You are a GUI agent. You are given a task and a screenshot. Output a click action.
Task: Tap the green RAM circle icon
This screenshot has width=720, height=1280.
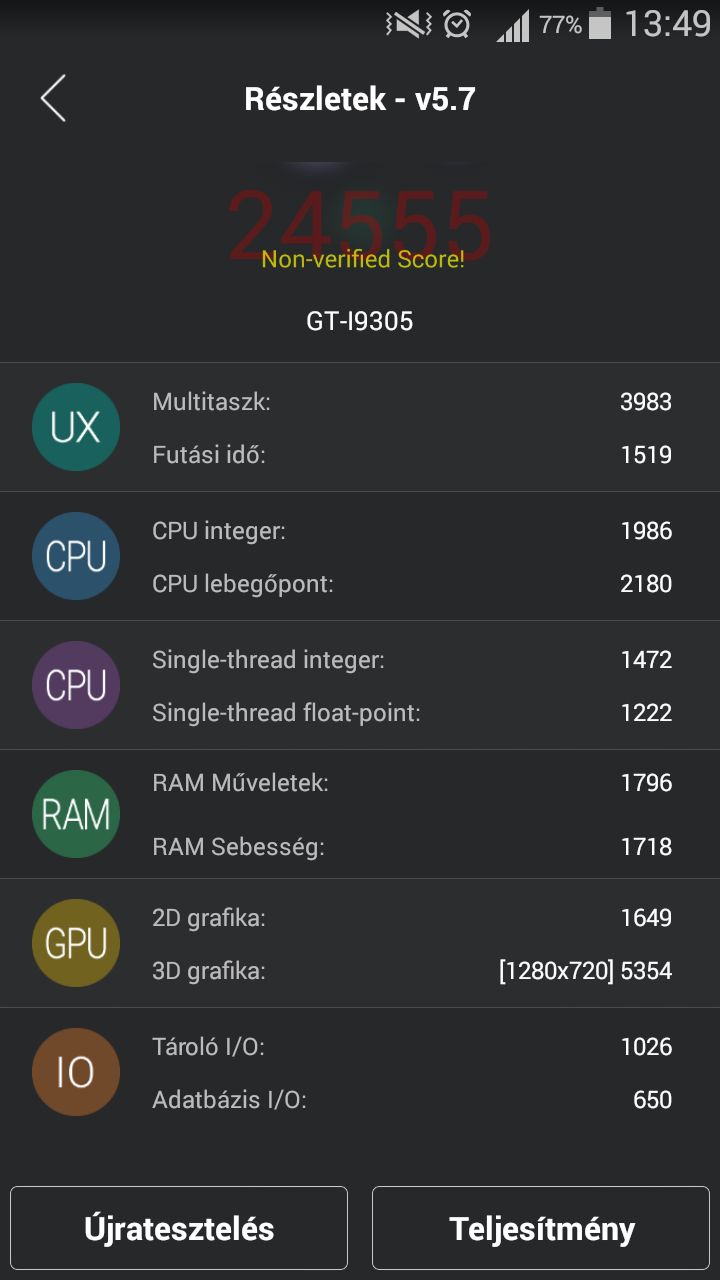pos(76,814)
